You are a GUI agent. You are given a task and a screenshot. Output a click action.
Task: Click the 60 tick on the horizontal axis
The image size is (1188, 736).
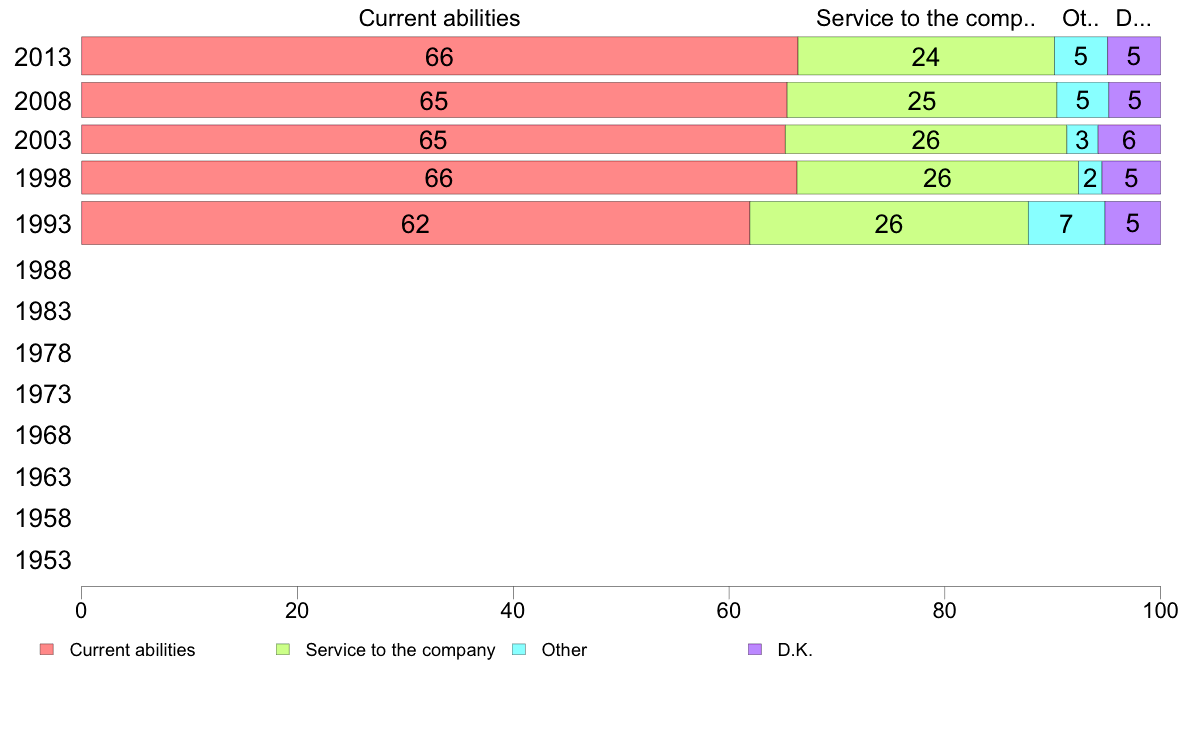pyautogui.click(x=728, y=610)
